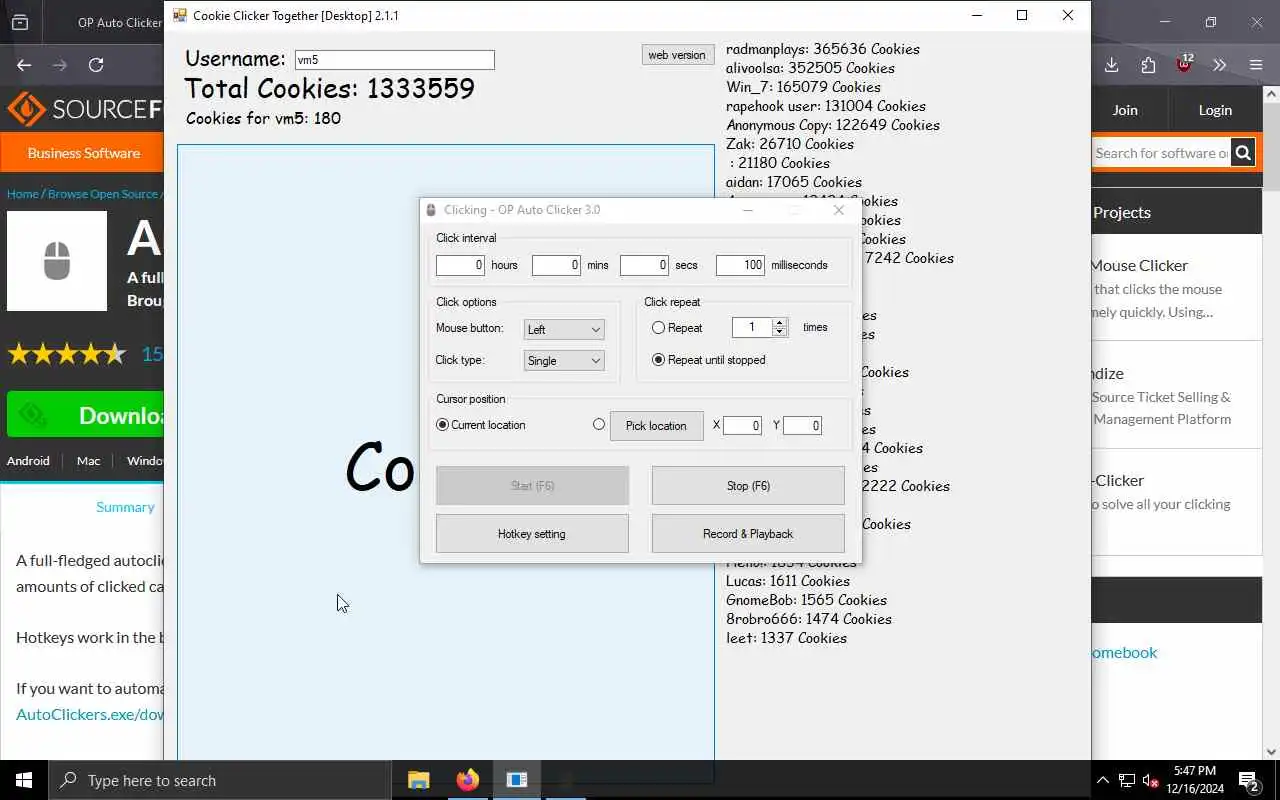
Task: Open Hotkey setting
Action: [x=532, y=534]
